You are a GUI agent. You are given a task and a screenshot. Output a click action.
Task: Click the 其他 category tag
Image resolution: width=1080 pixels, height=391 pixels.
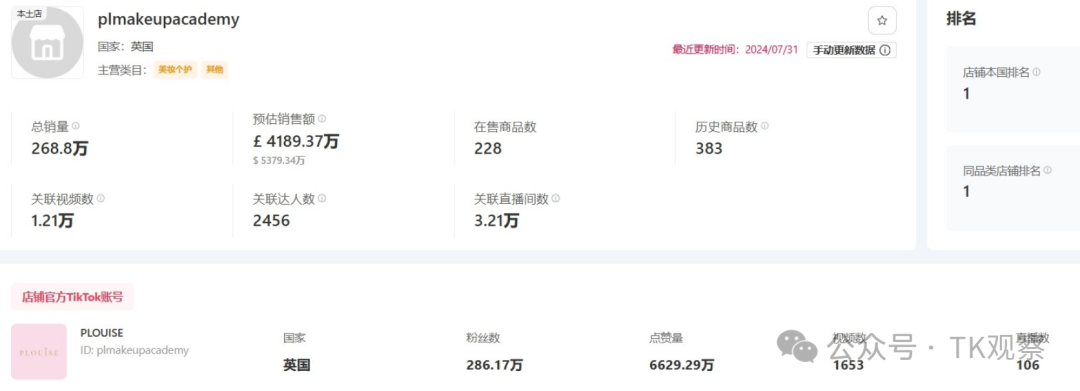pyautogui.click(x=215, y=70)
